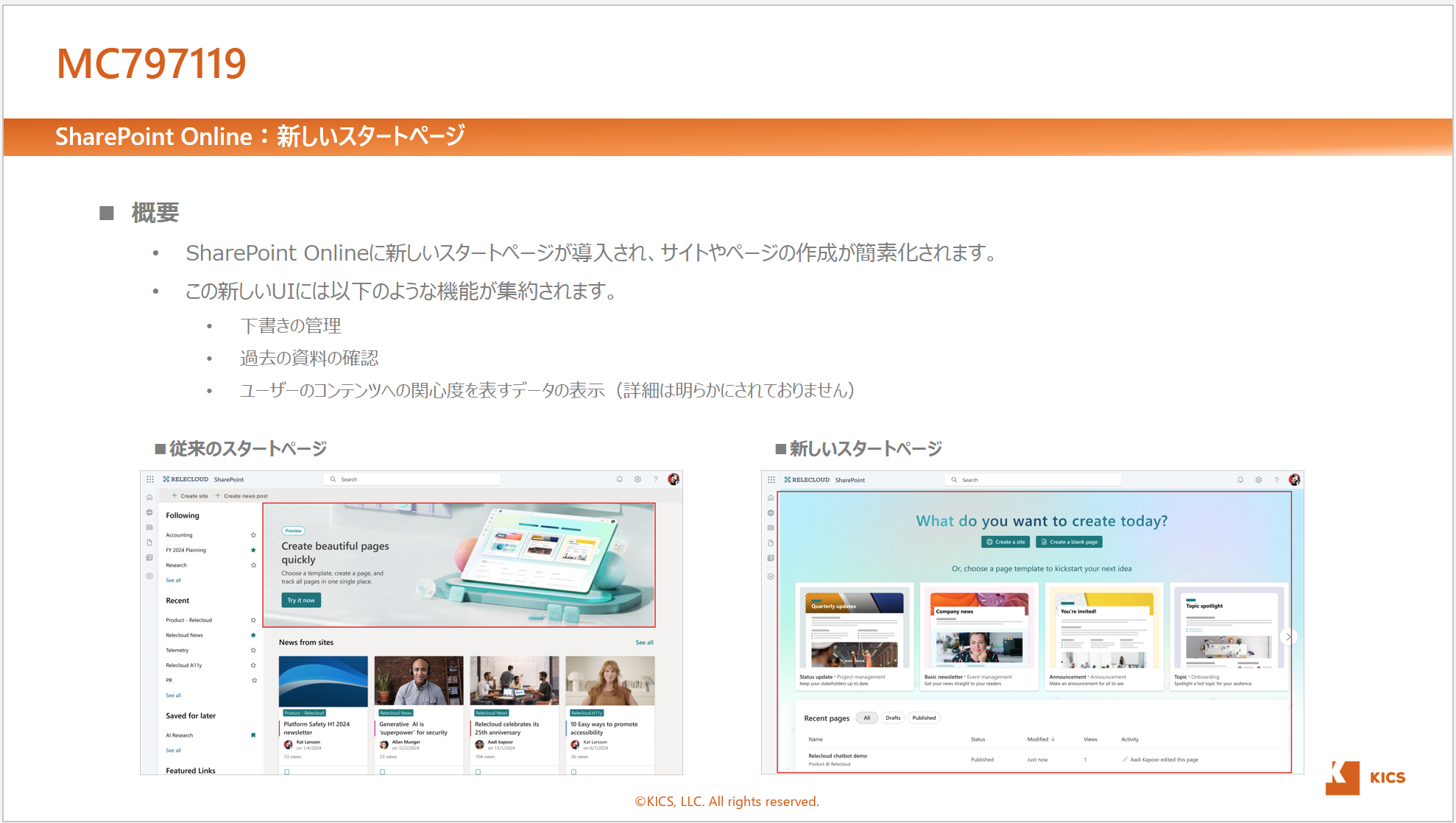
Task: Click profile avatar in new start page screenshot
Action: (x=1295, y=480)
